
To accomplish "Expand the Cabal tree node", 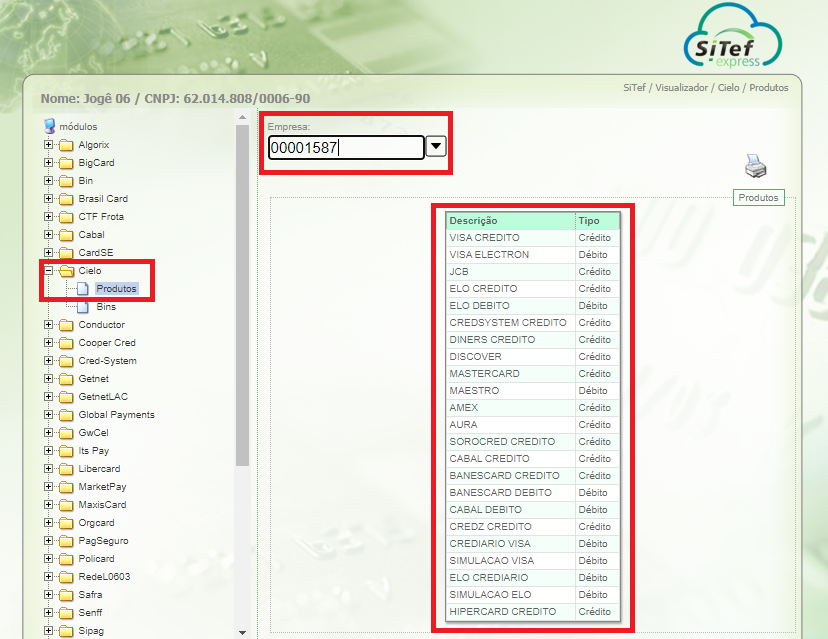I will (49, 234).
